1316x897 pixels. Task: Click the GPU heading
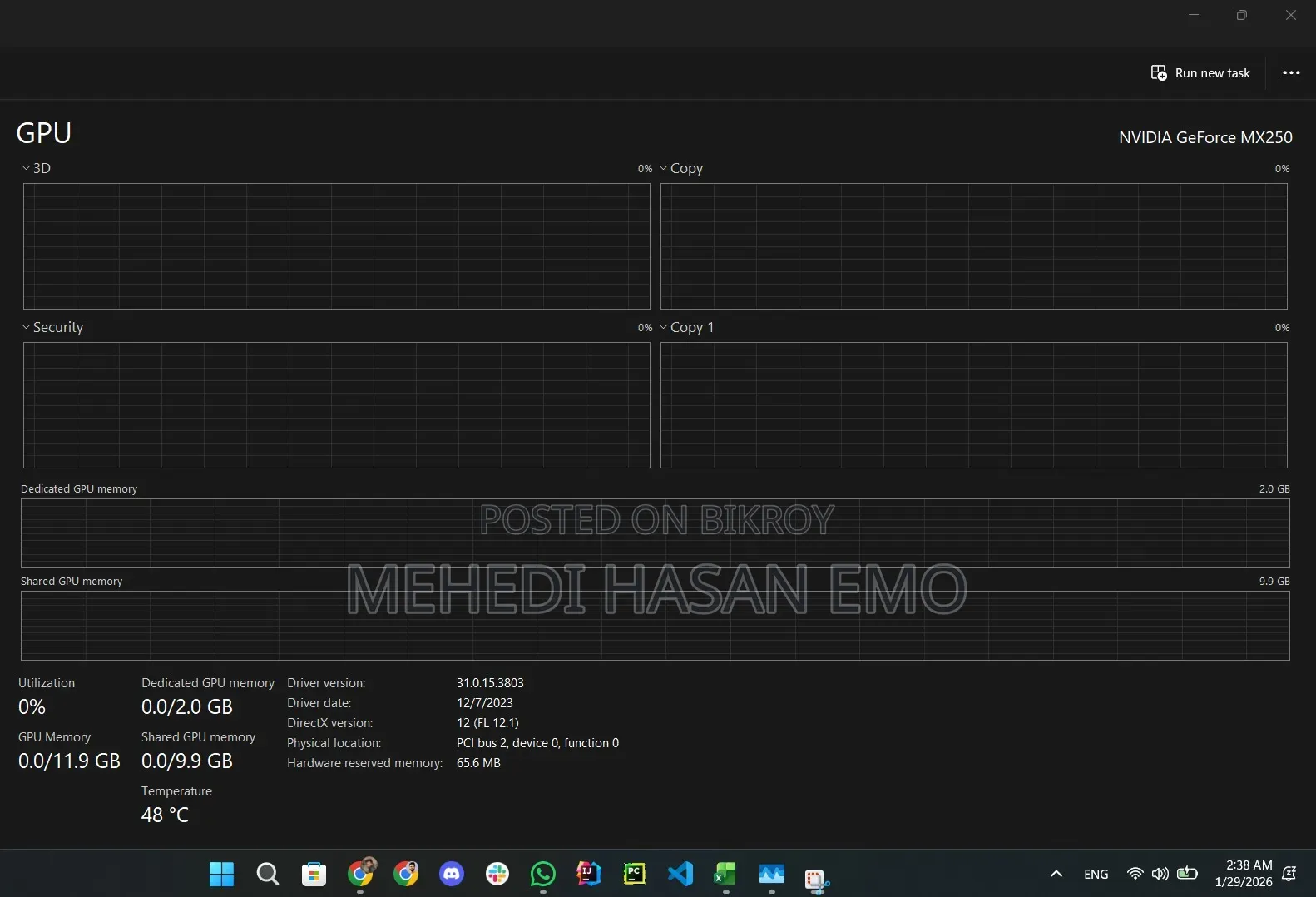(x=43, y=133)
